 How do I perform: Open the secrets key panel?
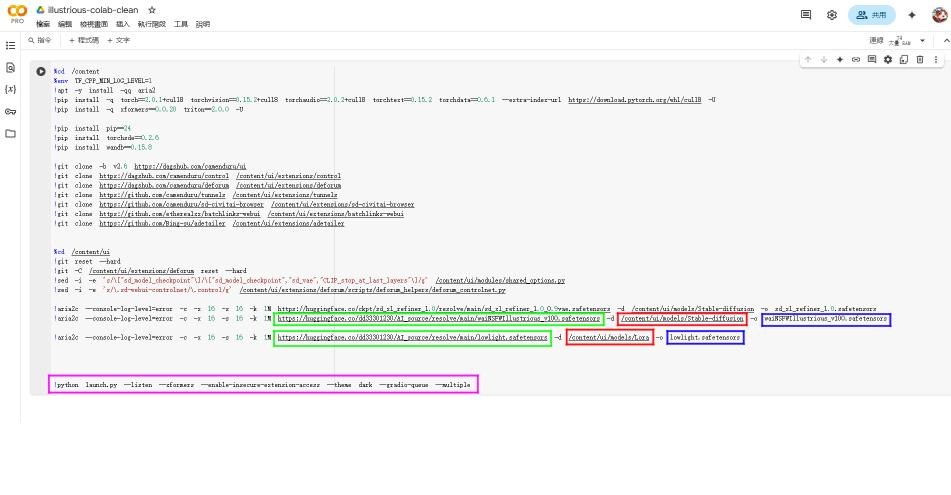(x=11, y=111)
